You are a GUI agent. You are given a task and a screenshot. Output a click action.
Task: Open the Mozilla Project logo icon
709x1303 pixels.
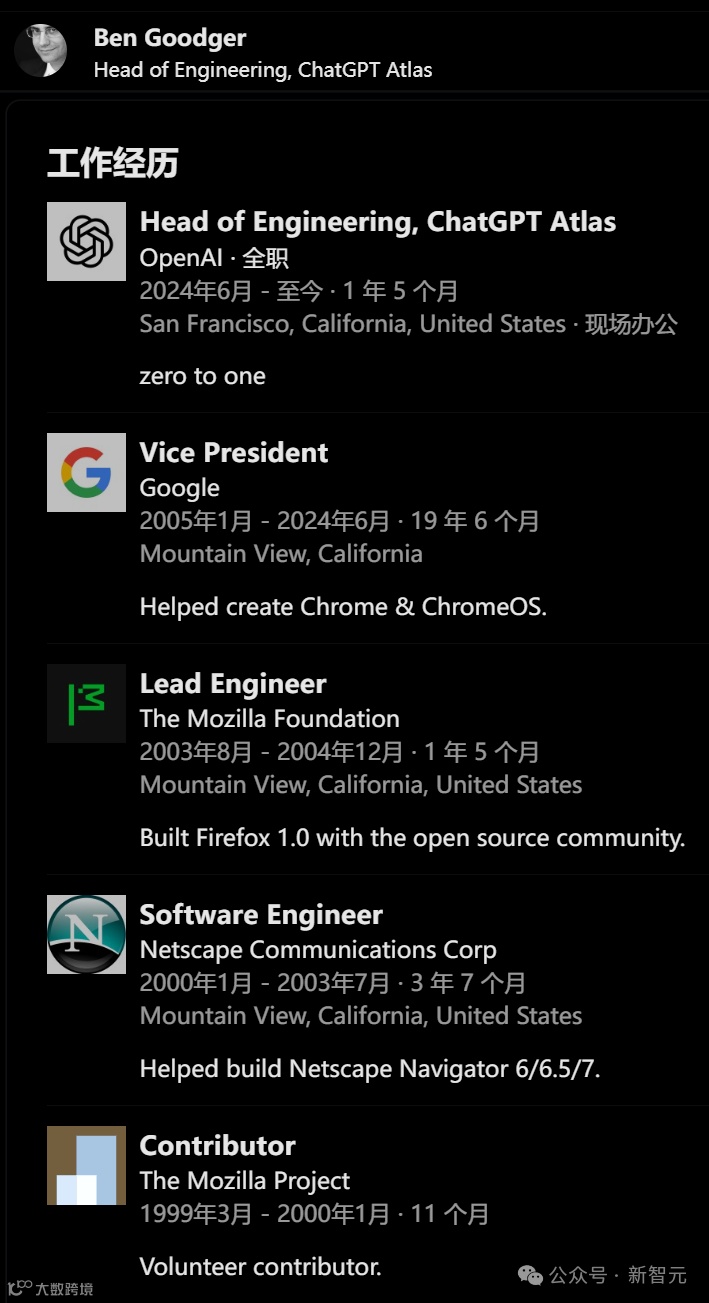(86, 1165)
